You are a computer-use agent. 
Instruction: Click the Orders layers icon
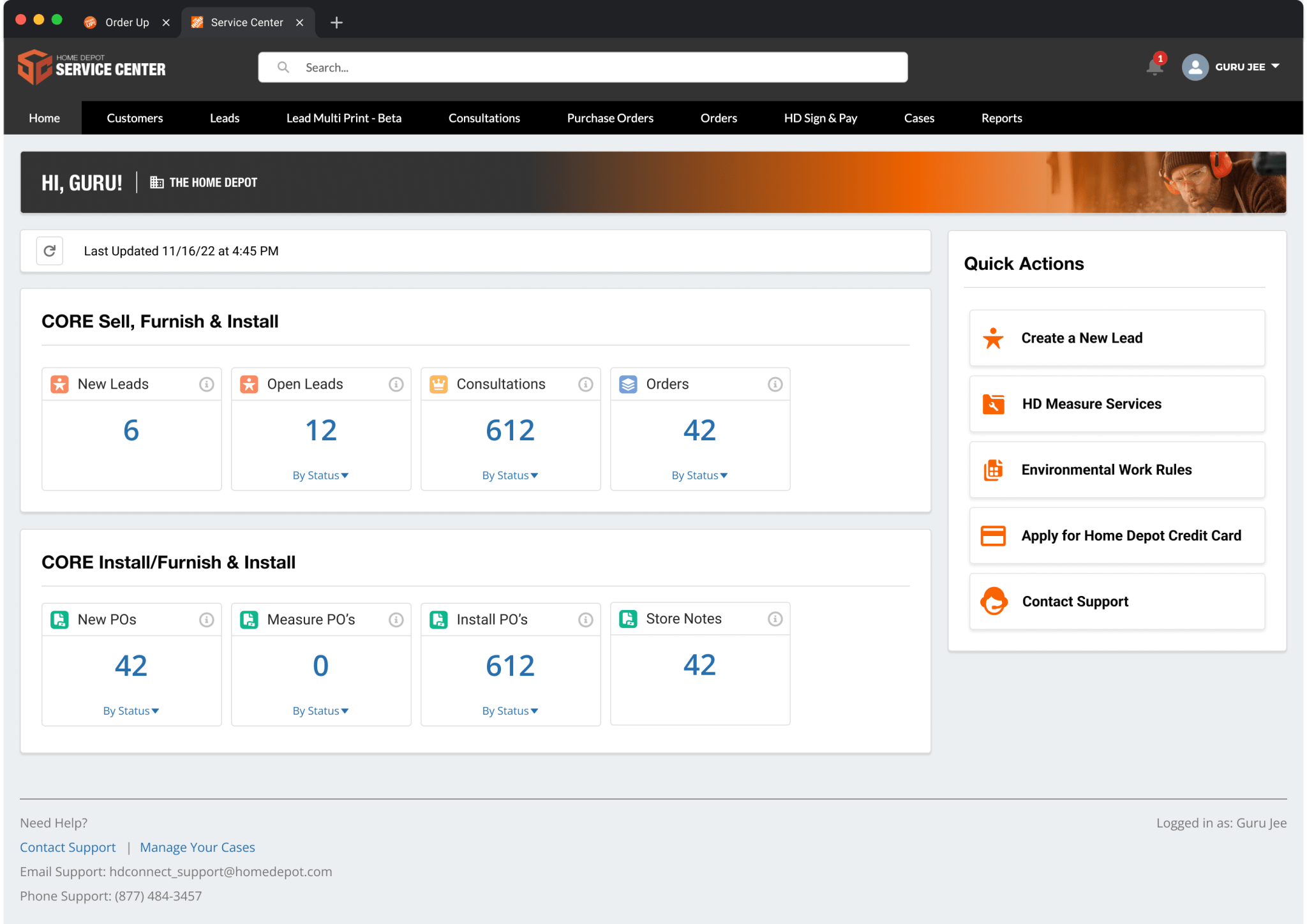(x=628, y=384)
